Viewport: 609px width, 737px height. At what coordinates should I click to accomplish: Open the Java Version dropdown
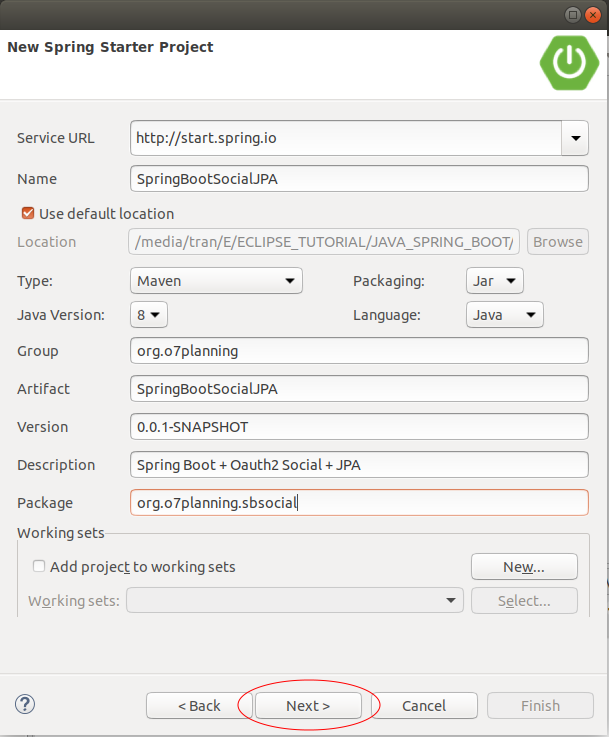click(148, 315)
